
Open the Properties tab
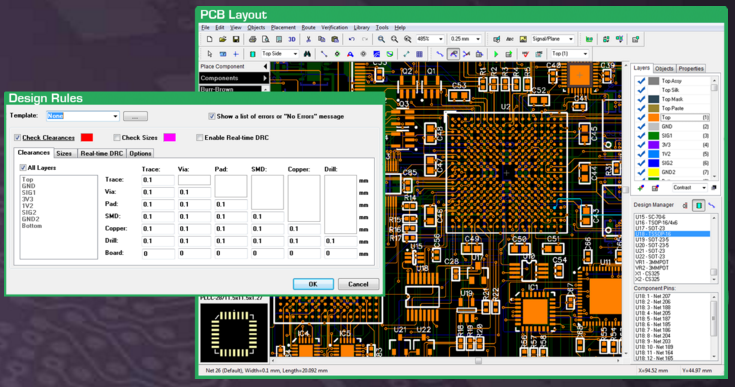coord(691,69)
